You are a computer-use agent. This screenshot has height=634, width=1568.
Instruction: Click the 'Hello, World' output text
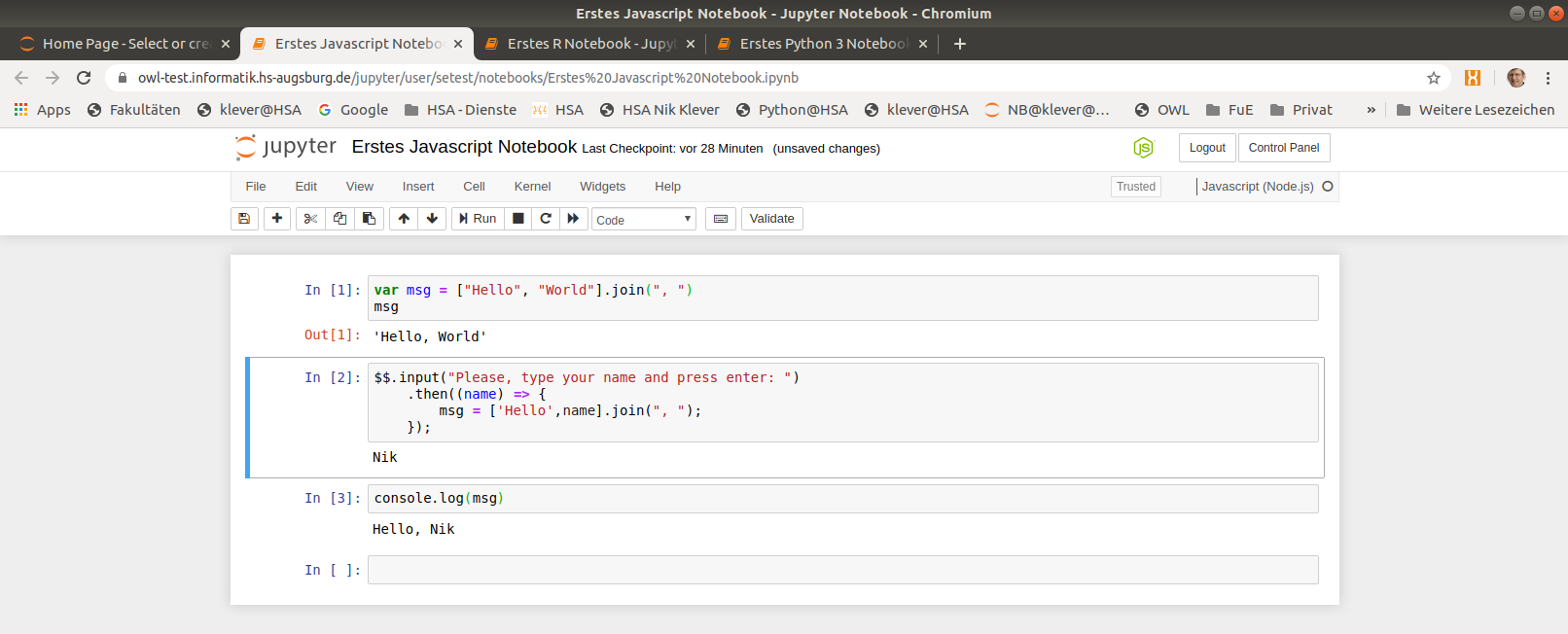coord(430,336)
